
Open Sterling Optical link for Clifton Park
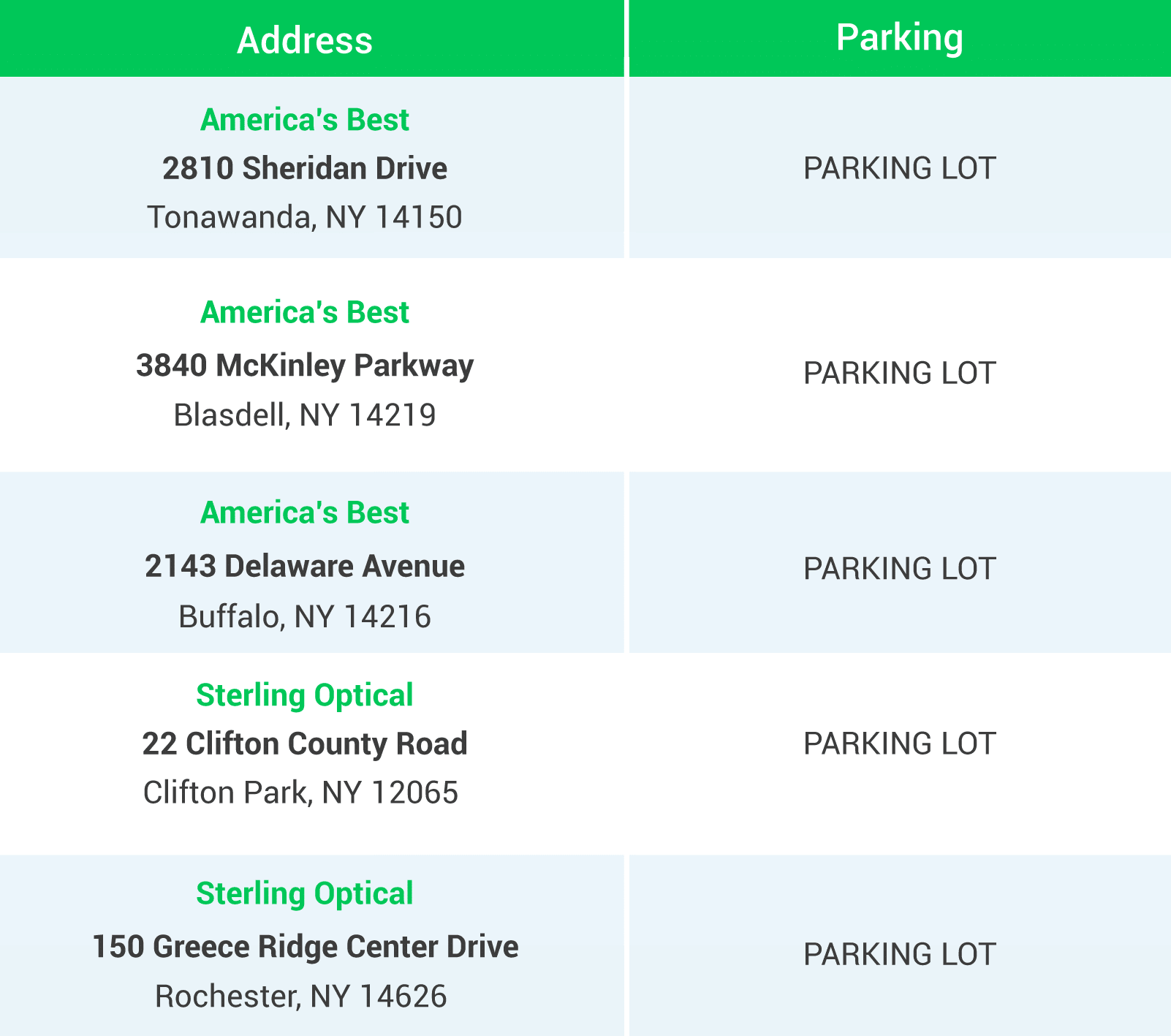pos(305,695)
